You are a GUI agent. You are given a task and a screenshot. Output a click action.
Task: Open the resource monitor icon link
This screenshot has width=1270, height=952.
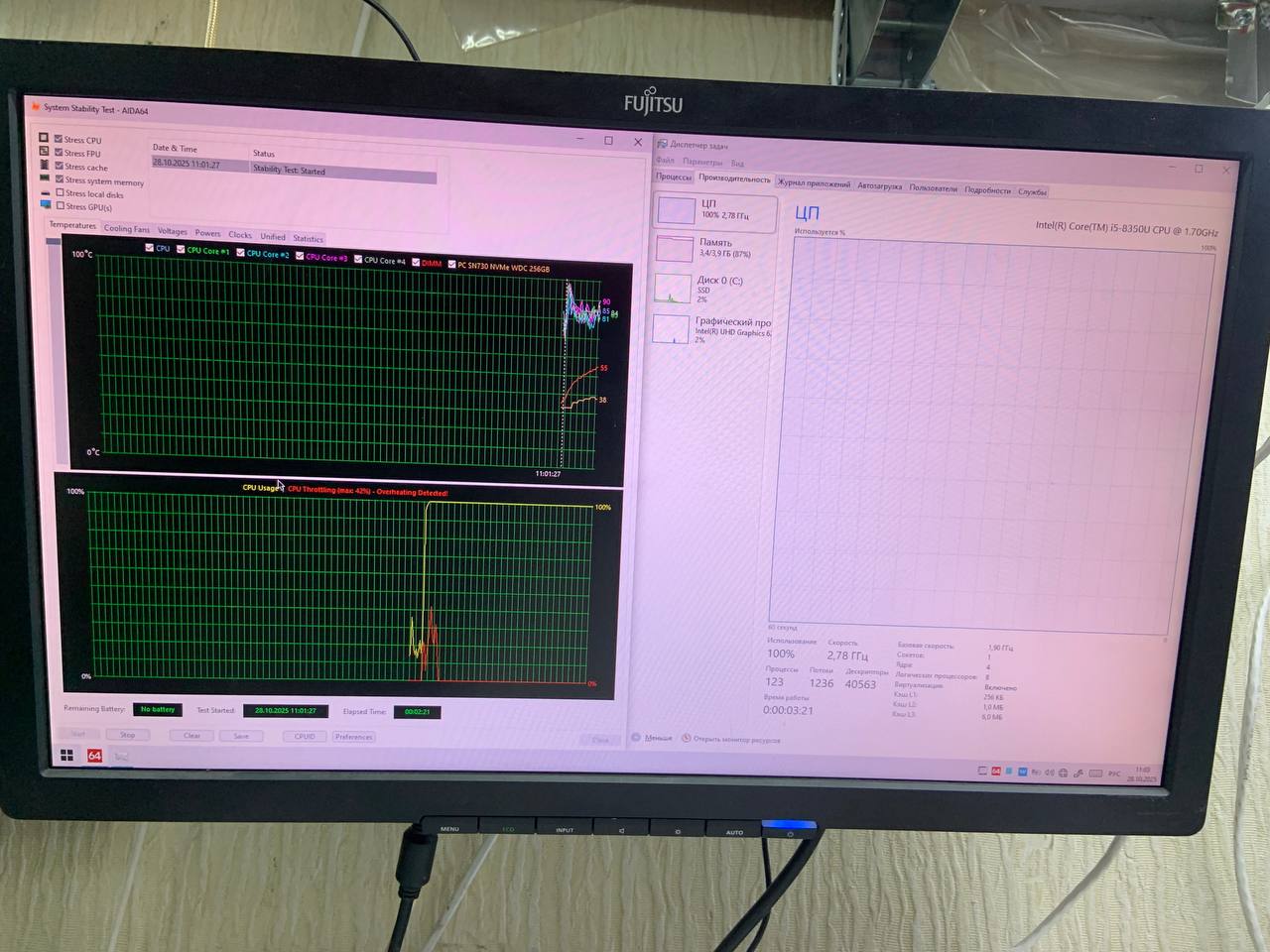686,739
